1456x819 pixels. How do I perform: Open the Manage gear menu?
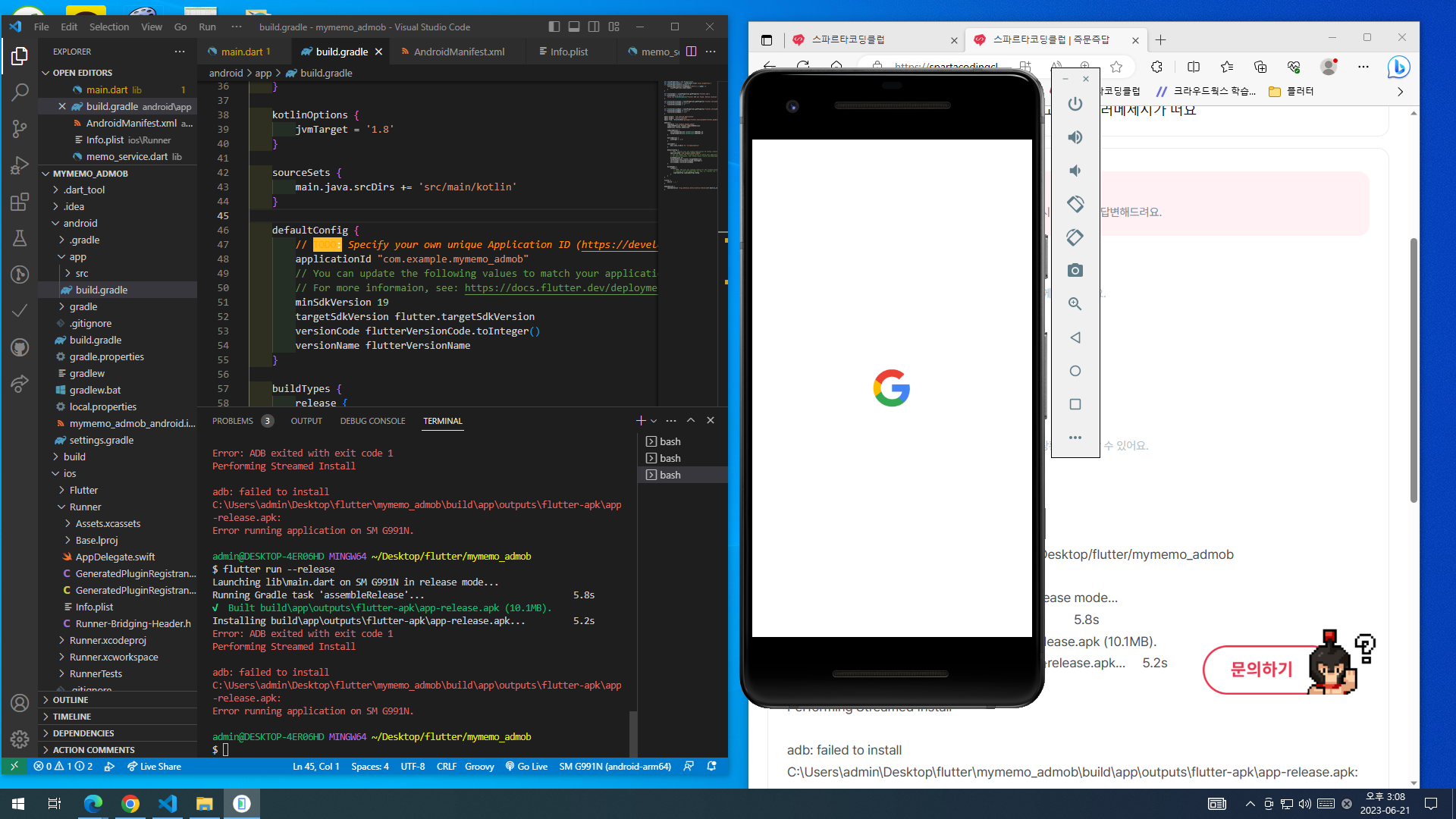[20, 739]
